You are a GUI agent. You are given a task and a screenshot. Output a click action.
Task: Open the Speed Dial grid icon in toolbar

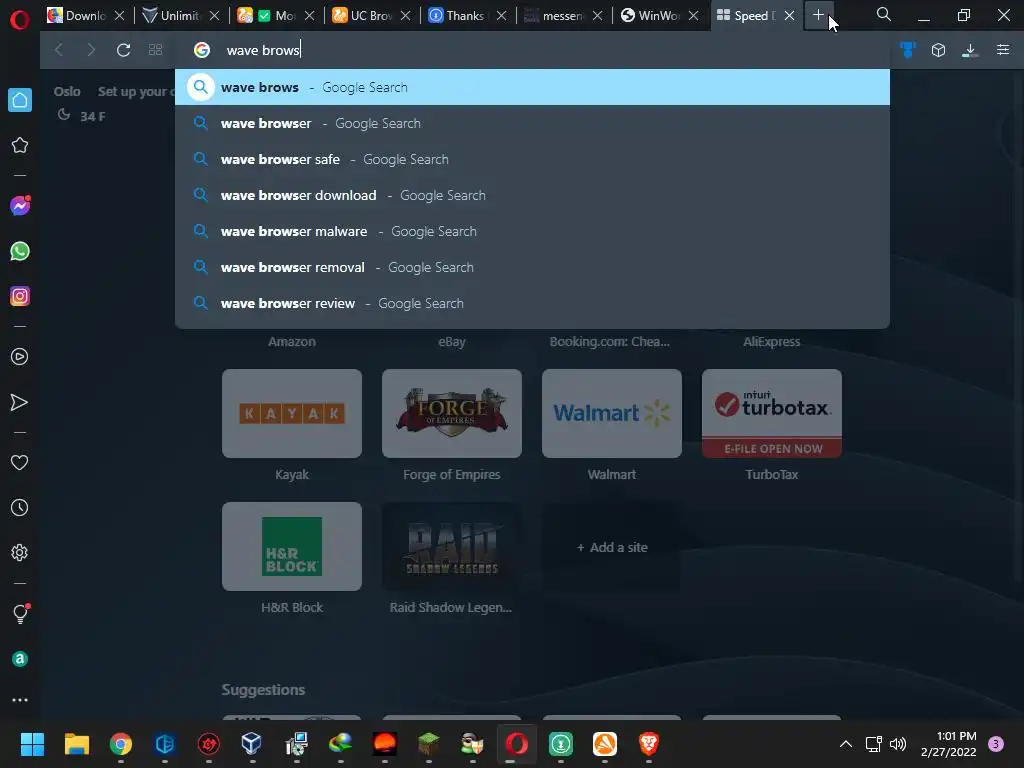pos(155,50)
